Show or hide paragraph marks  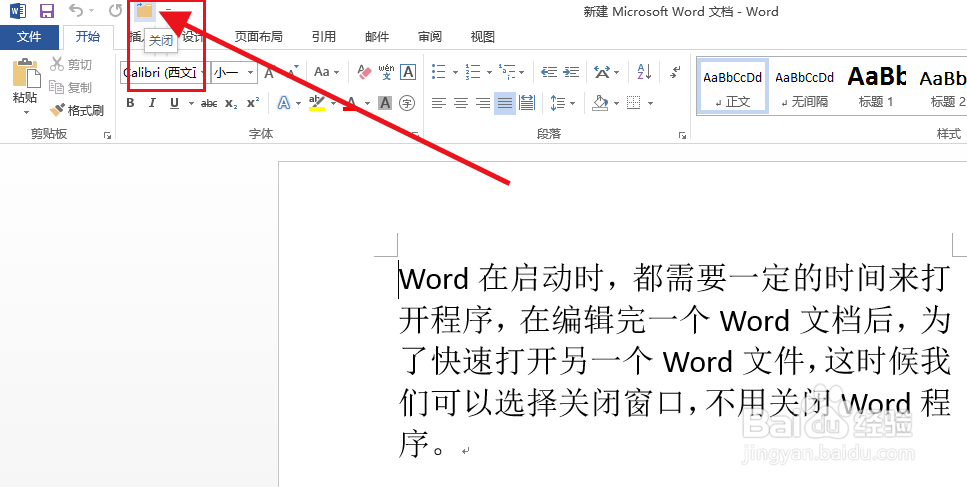[675, 72]
